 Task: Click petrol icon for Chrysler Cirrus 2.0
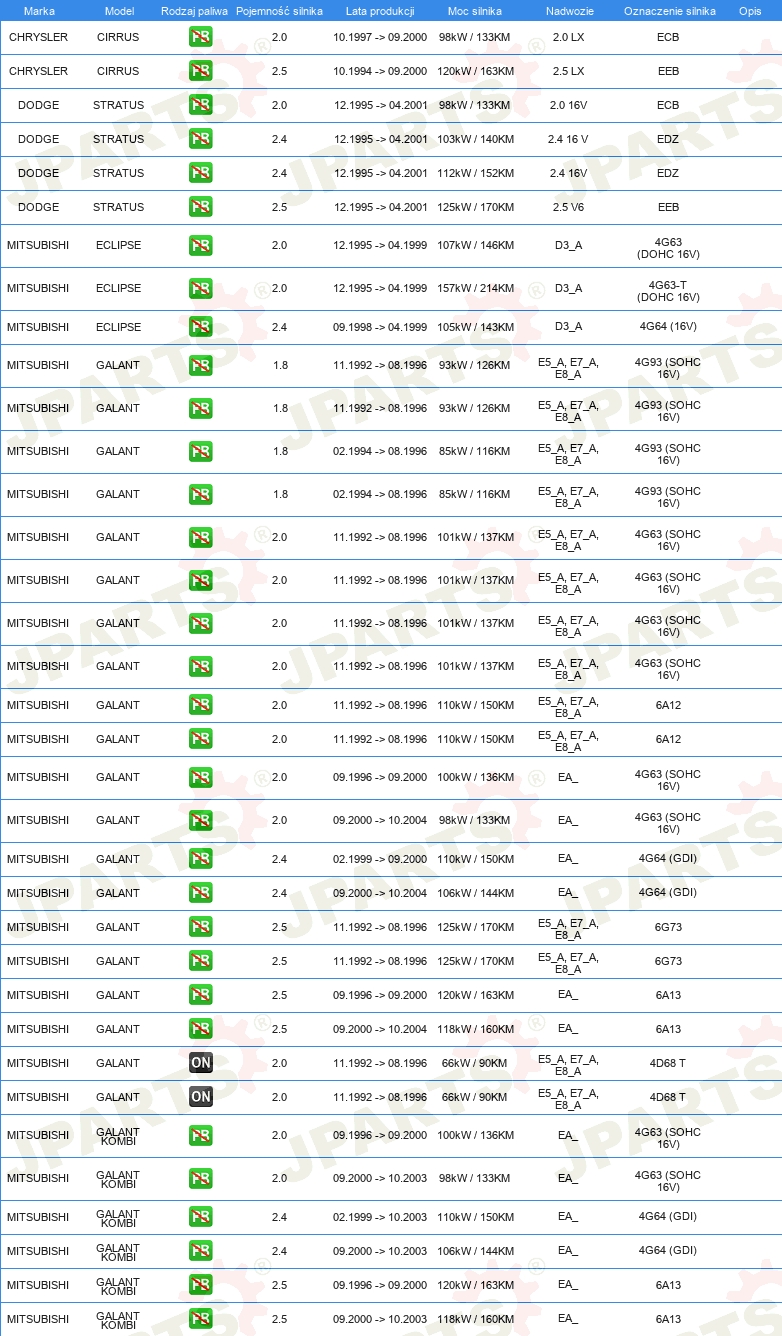201,37
